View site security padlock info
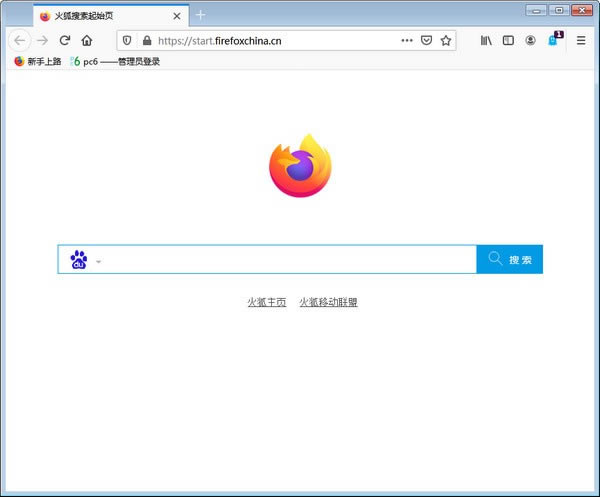 click(147, 41)
